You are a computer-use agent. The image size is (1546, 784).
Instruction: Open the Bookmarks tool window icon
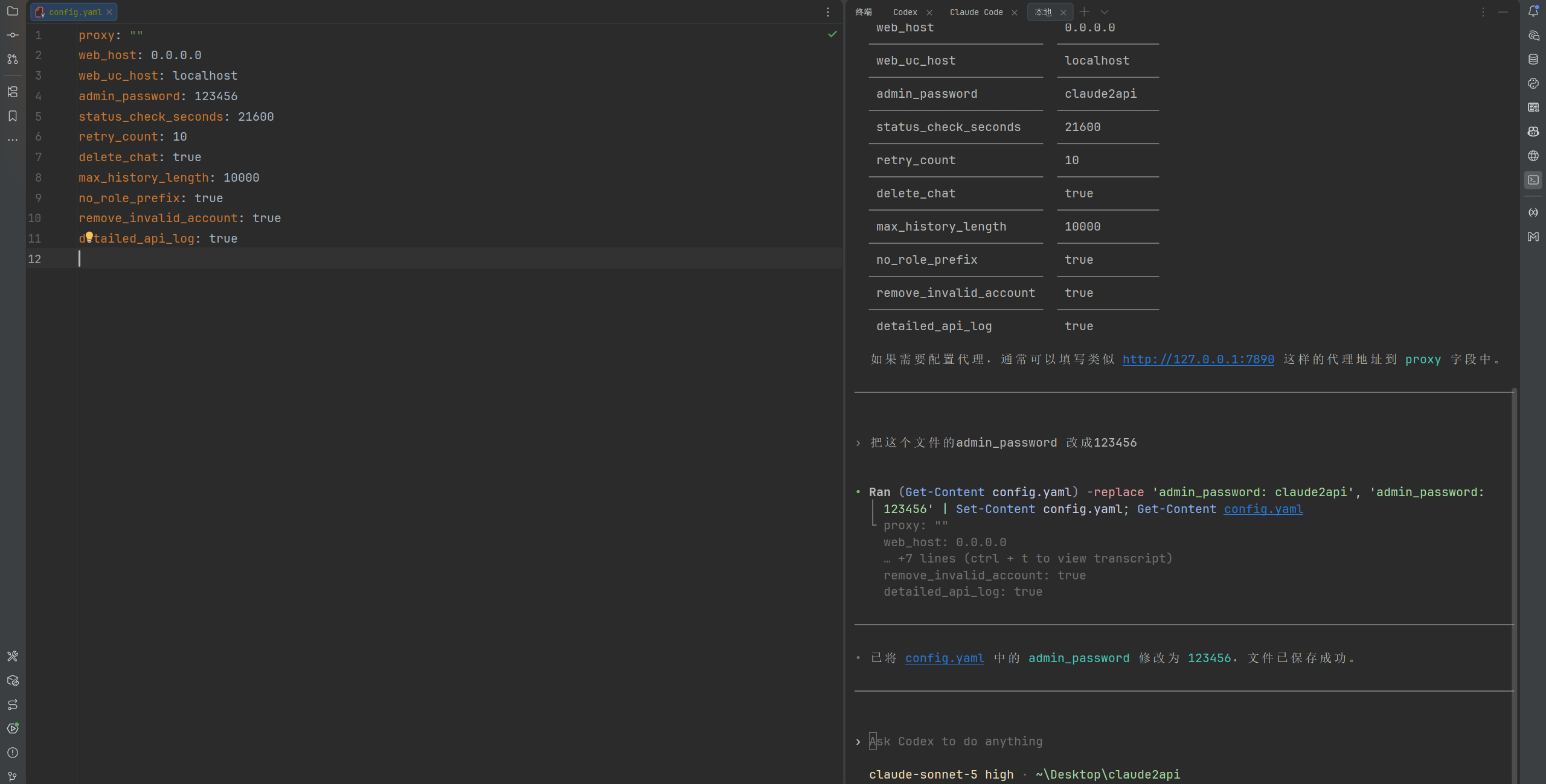[13, 116]
